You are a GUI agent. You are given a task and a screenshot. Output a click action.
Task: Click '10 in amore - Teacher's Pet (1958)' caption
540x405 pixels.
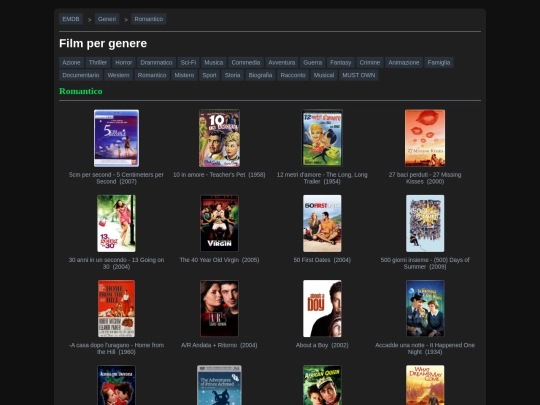point(219,175)
